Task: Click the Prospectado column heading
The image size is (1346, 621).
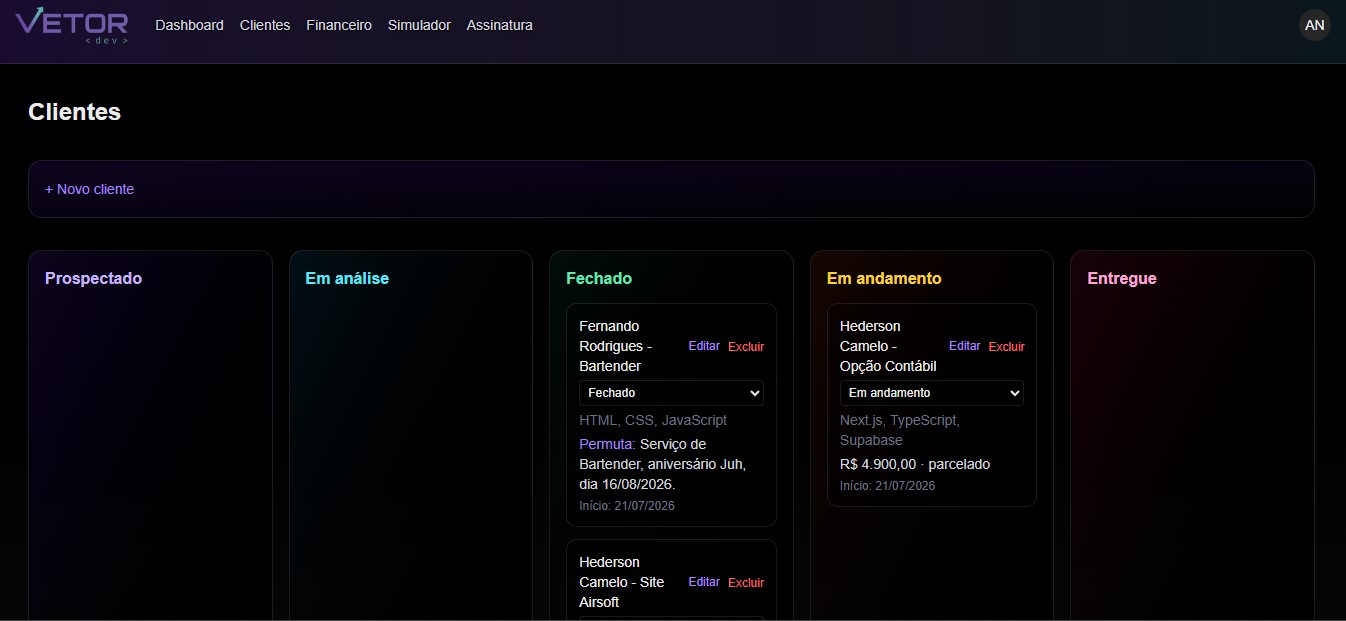Action: pyautogui.click(x=94, y=278)
